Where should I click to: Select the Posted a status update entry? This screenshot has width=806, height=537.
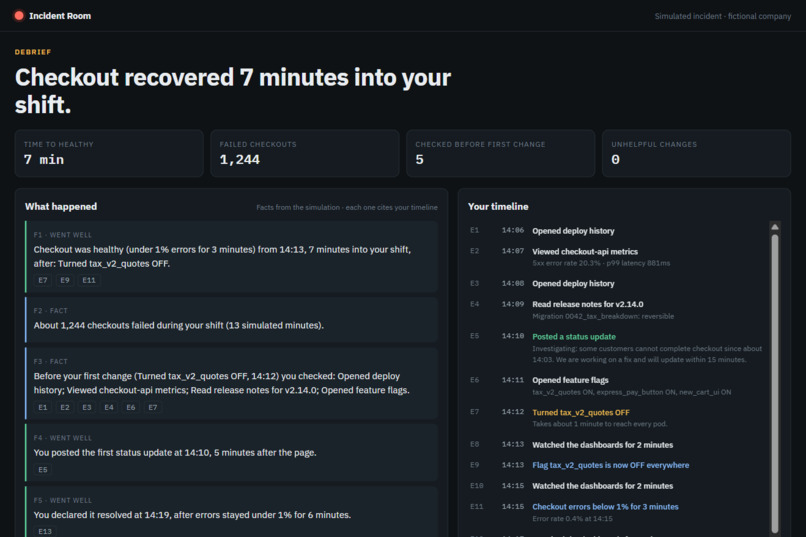coord(617,347)
